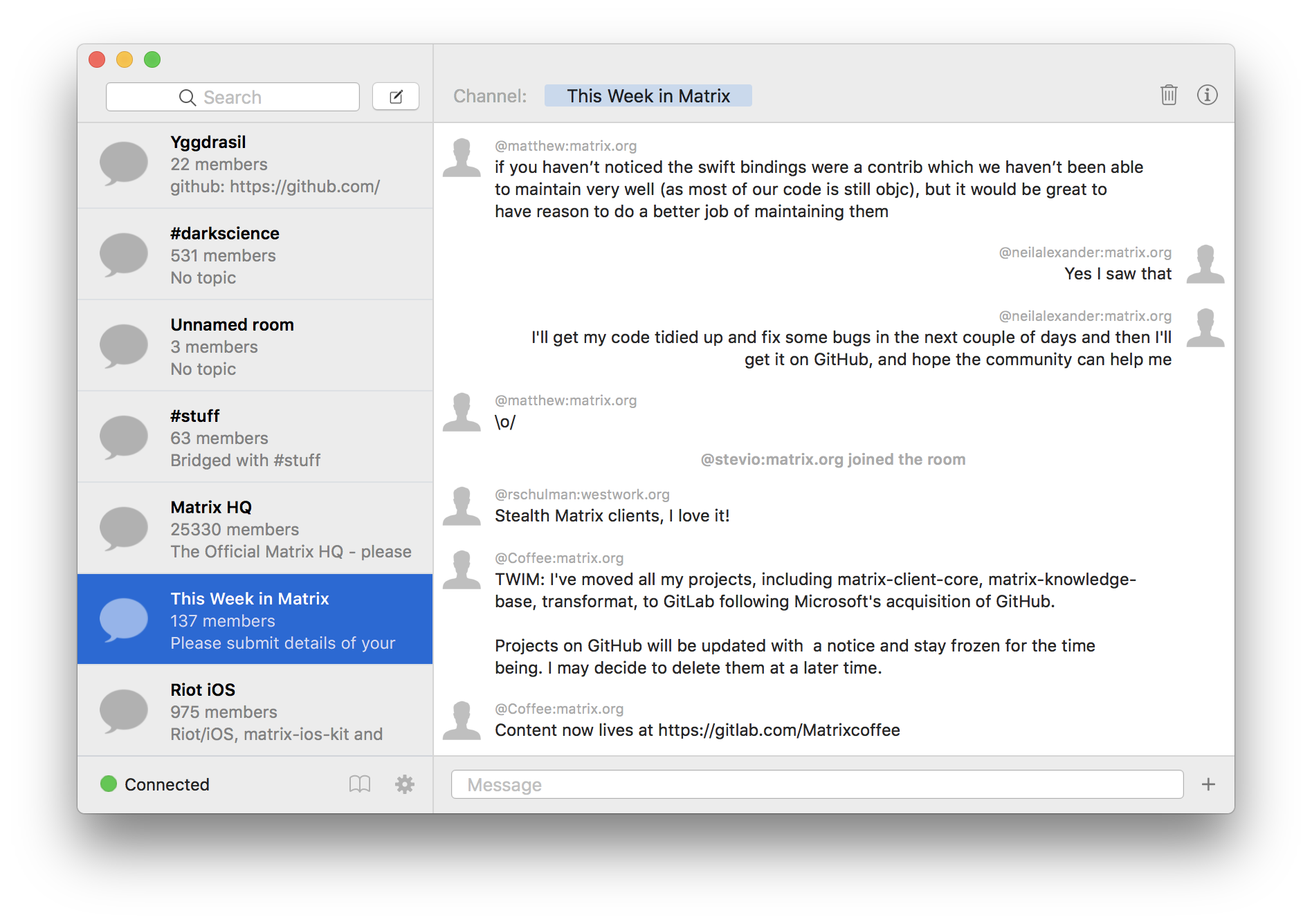Viewport: 1312px width, 924px height.
Task: Click the compose new message icon
Action: [x=396, y=97]
